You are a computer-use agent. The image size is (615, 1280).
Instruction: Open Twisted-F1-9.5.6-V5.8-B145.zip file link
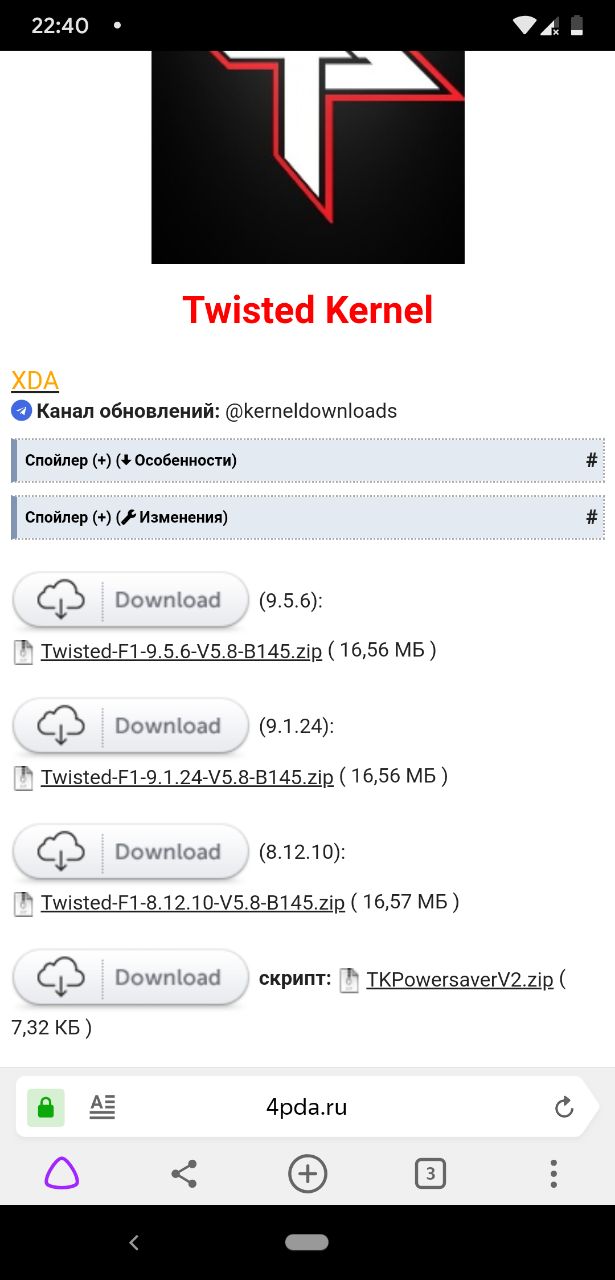pos(181,651)
